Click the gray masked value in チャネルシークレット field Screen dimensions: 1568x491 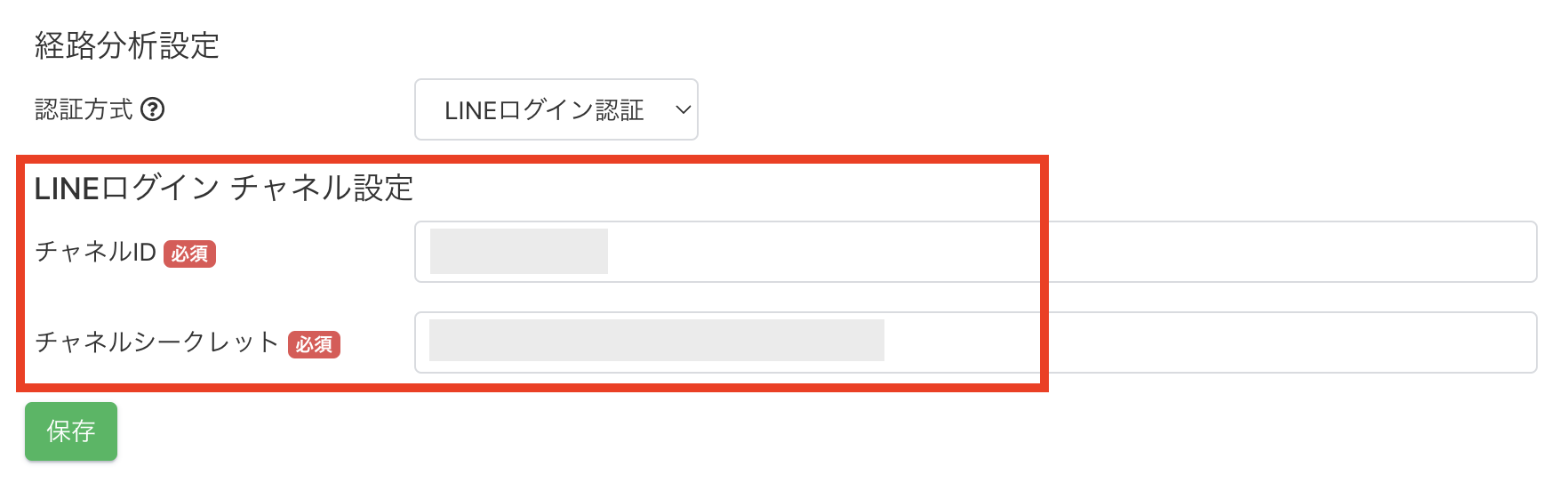pyautogui.click(x=656, y=341)
